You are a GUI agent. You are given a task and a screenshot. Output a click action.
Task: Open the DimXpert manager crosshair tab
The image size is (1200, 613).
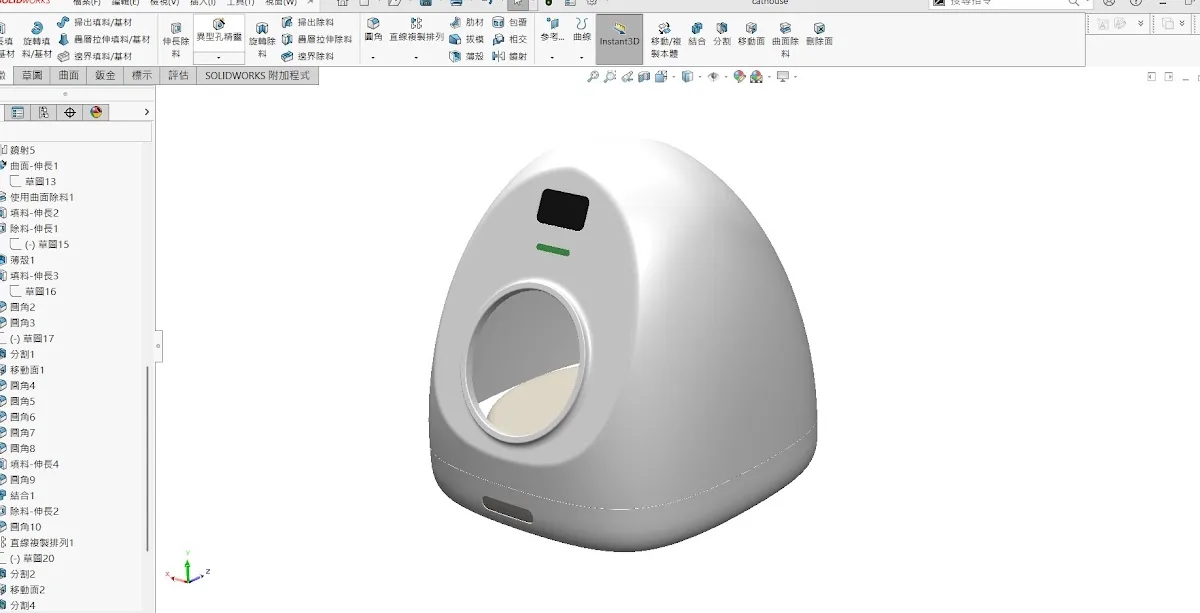coord(70,112)
